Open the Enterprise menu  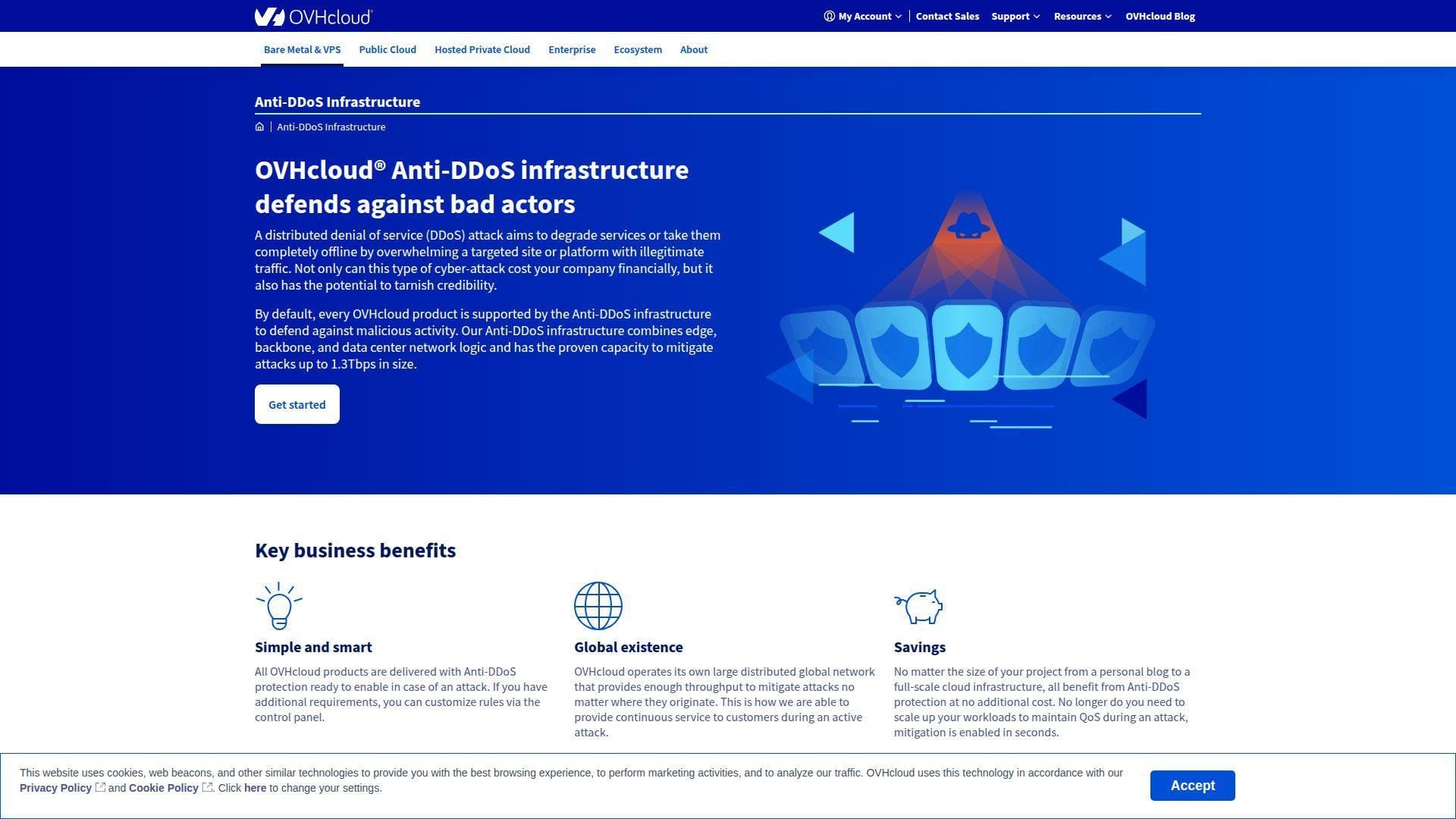(572, 49)
